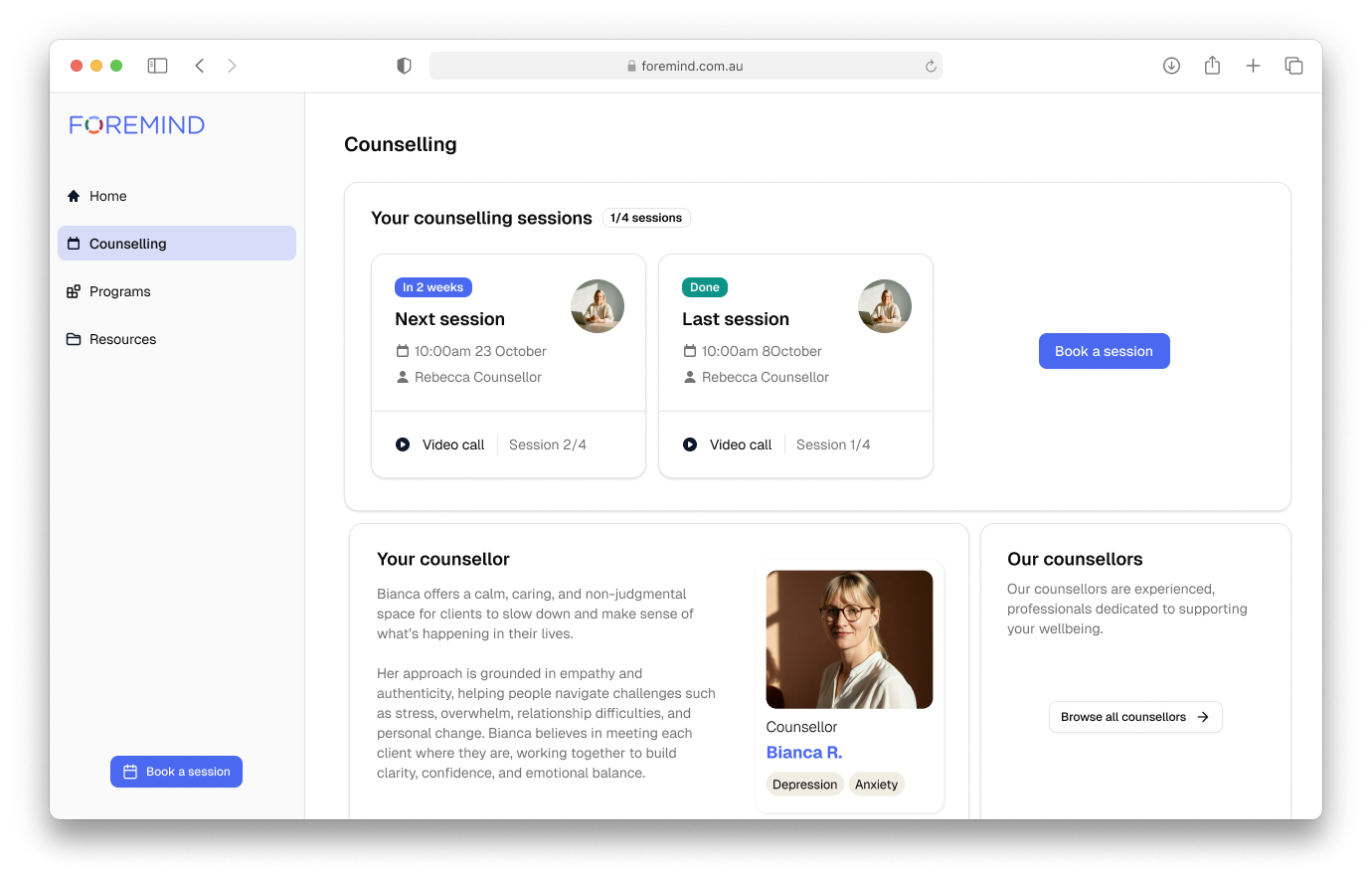Click the Your counsellor heading

click(443, 559)
